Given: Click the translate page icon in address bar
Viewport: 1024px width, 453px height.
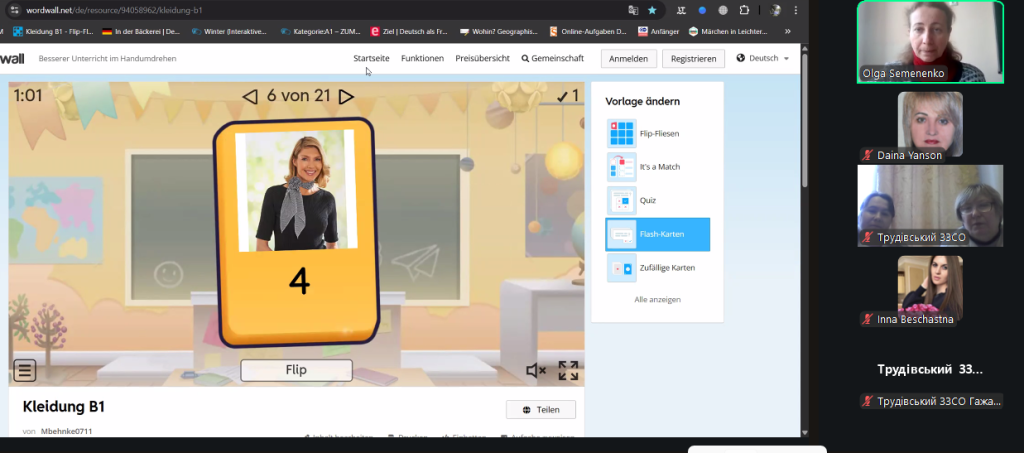Looking at the screenshot, I should [633, 9].
